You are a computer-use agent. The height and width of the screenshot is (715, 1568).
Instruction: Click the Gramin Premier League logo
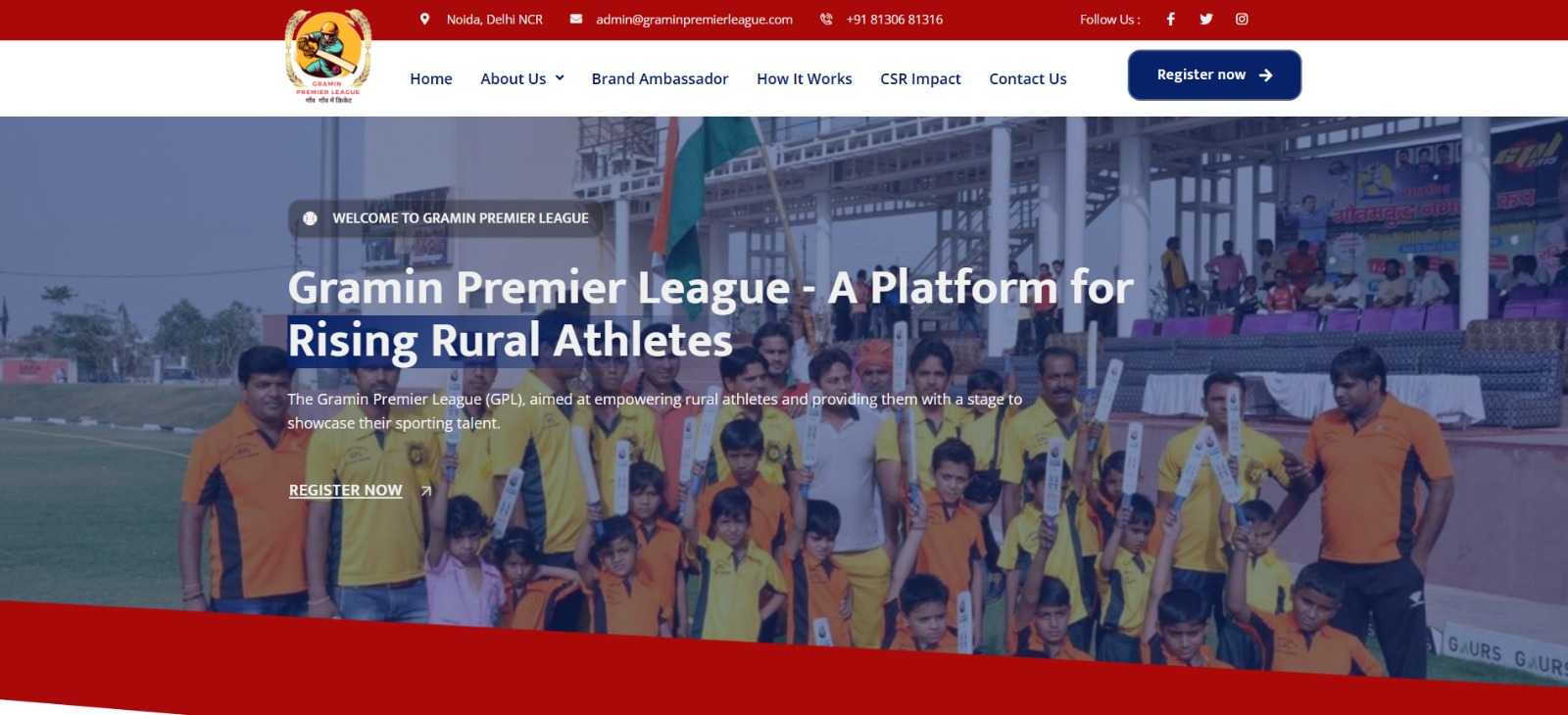click(327, 56)
